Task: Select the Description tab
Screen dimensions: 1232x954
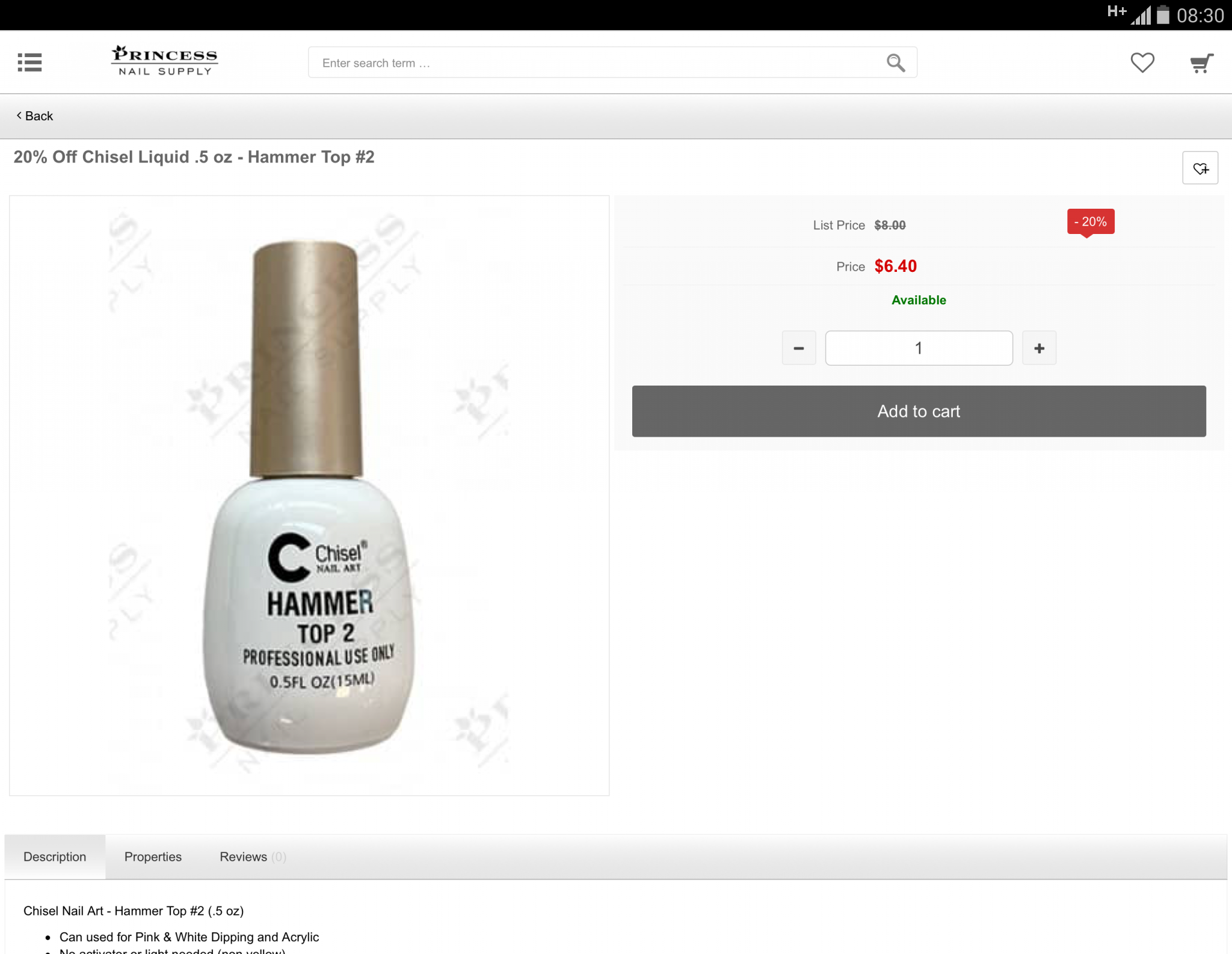Action: click(x=55, y=857)
